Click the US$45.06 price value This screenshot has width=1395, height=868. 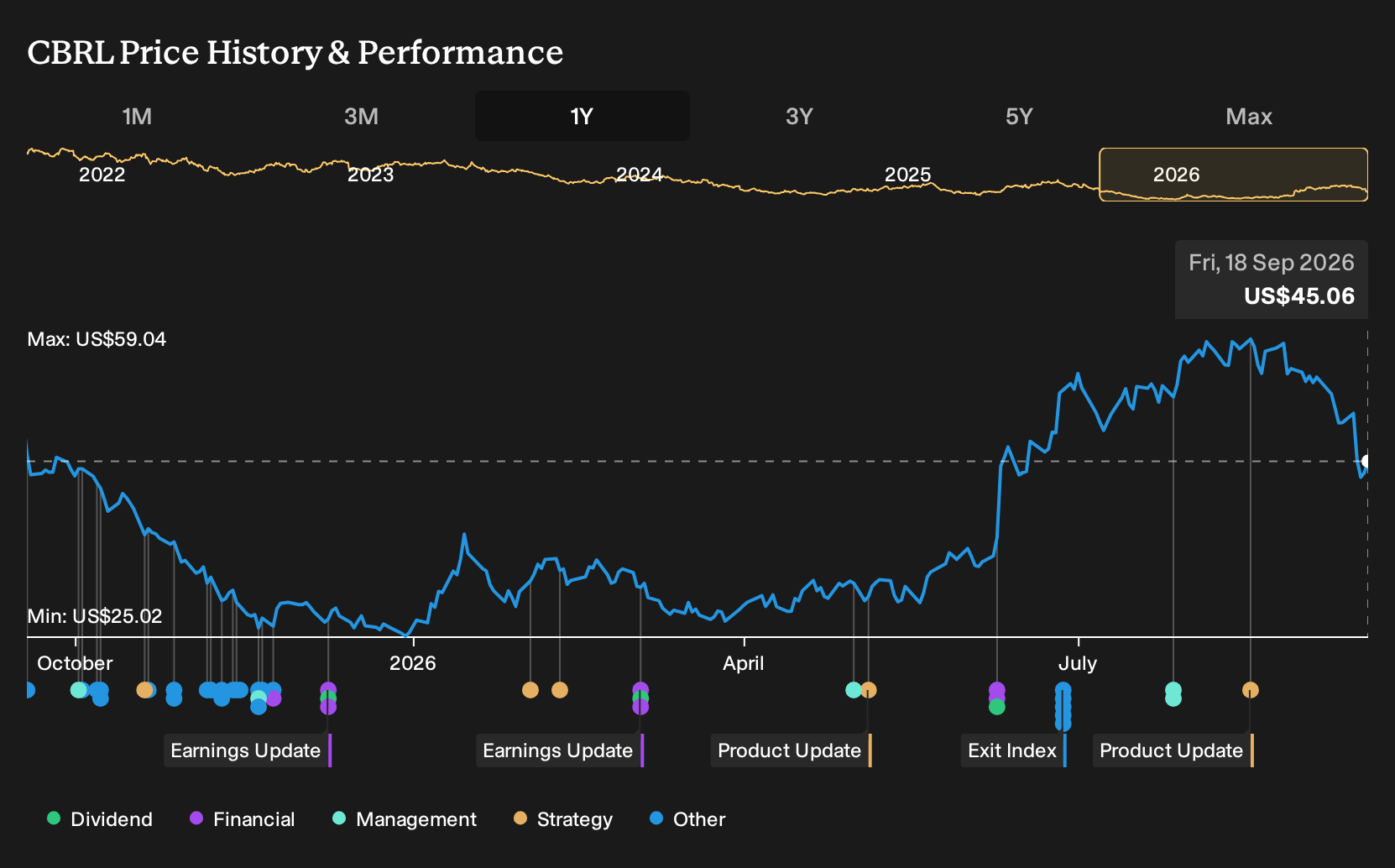(x=1299, y=296)
